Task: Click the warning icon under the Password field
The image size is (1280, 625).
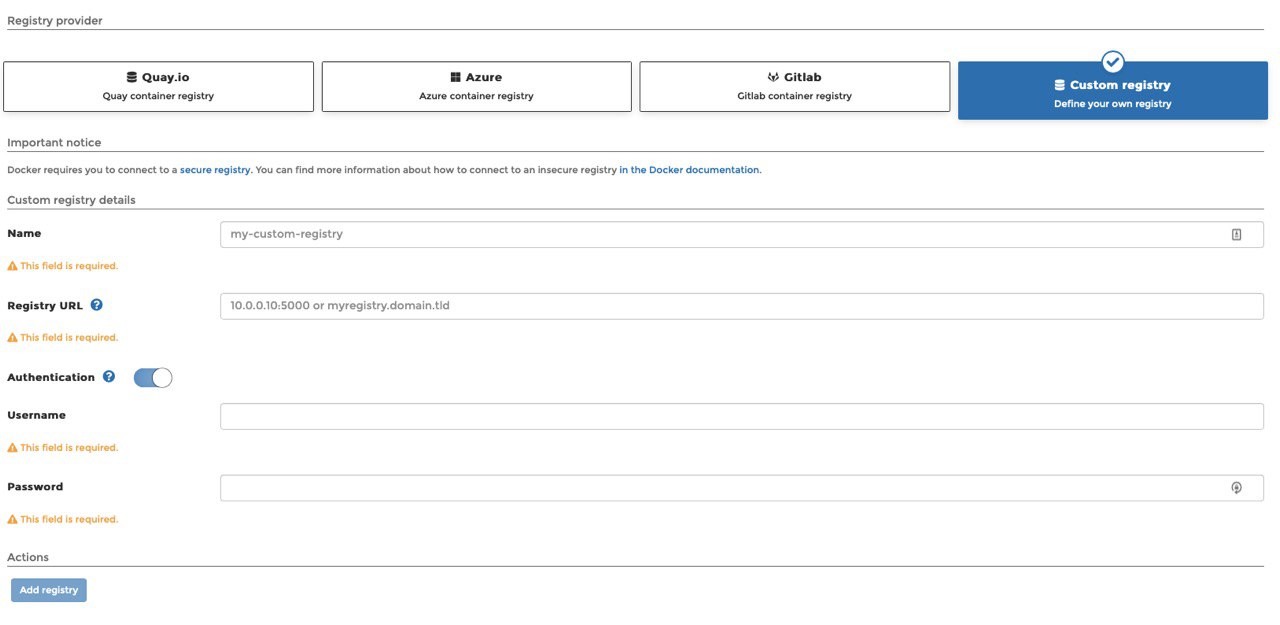Action: [x=12, y=520]
